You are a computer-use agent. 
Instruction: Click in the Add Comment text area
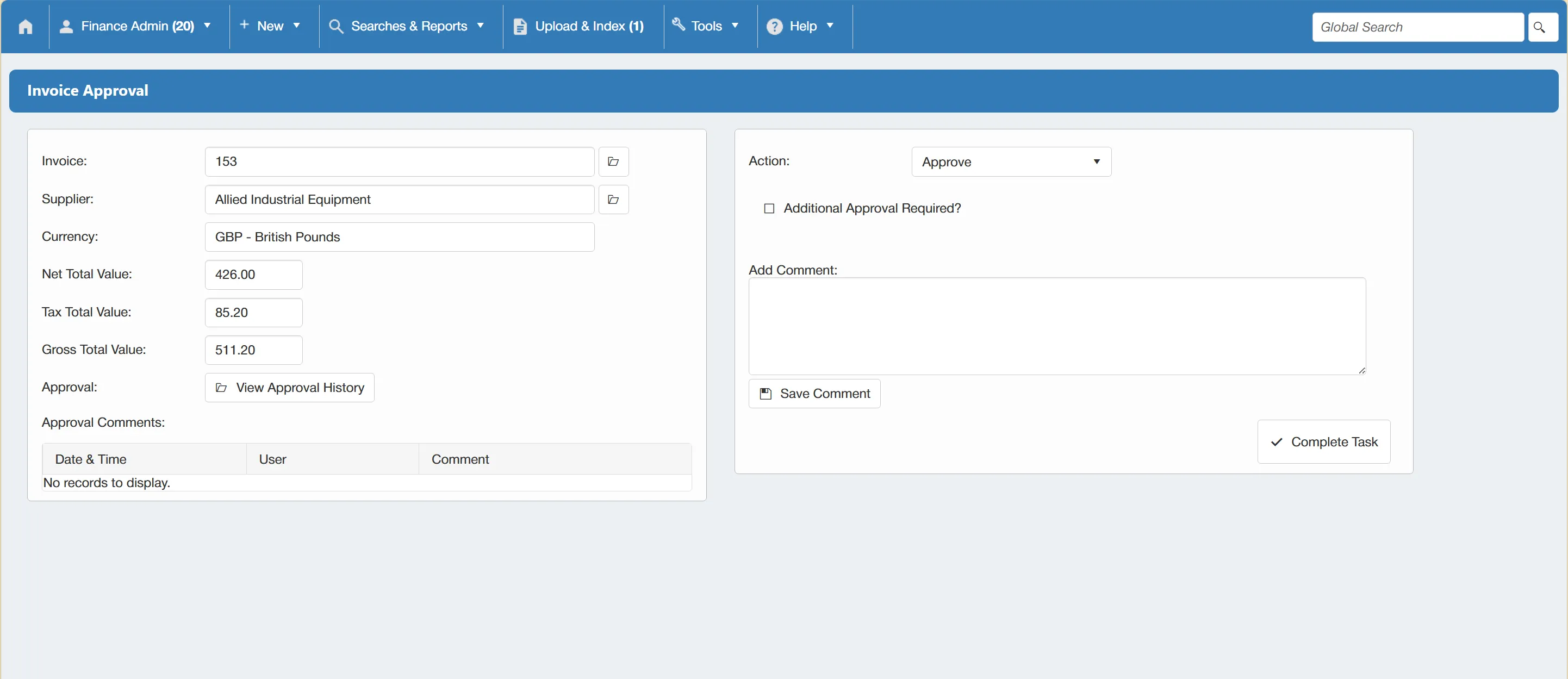(1057, 326)
